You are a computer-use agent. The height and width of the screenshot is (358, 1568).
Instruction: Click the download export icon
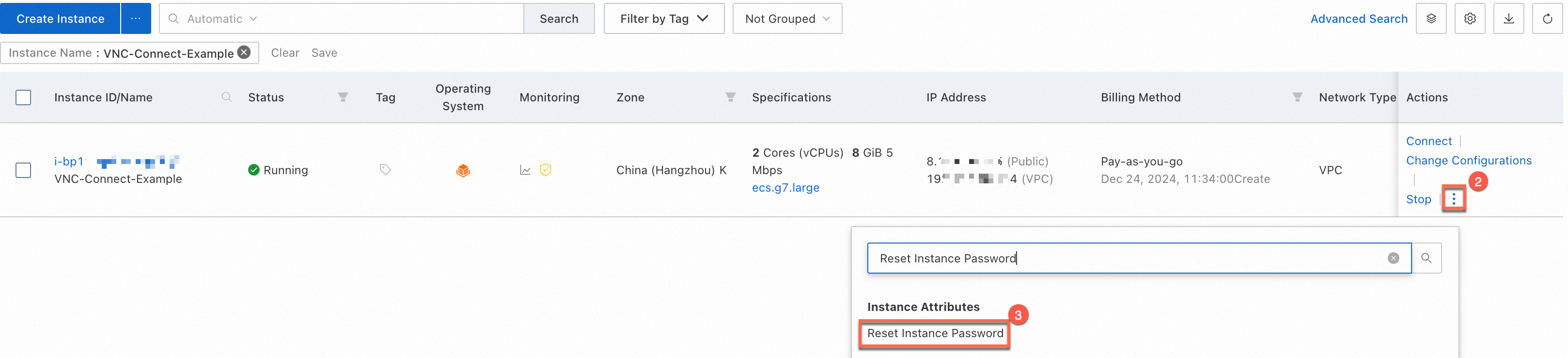point(1508,19)
